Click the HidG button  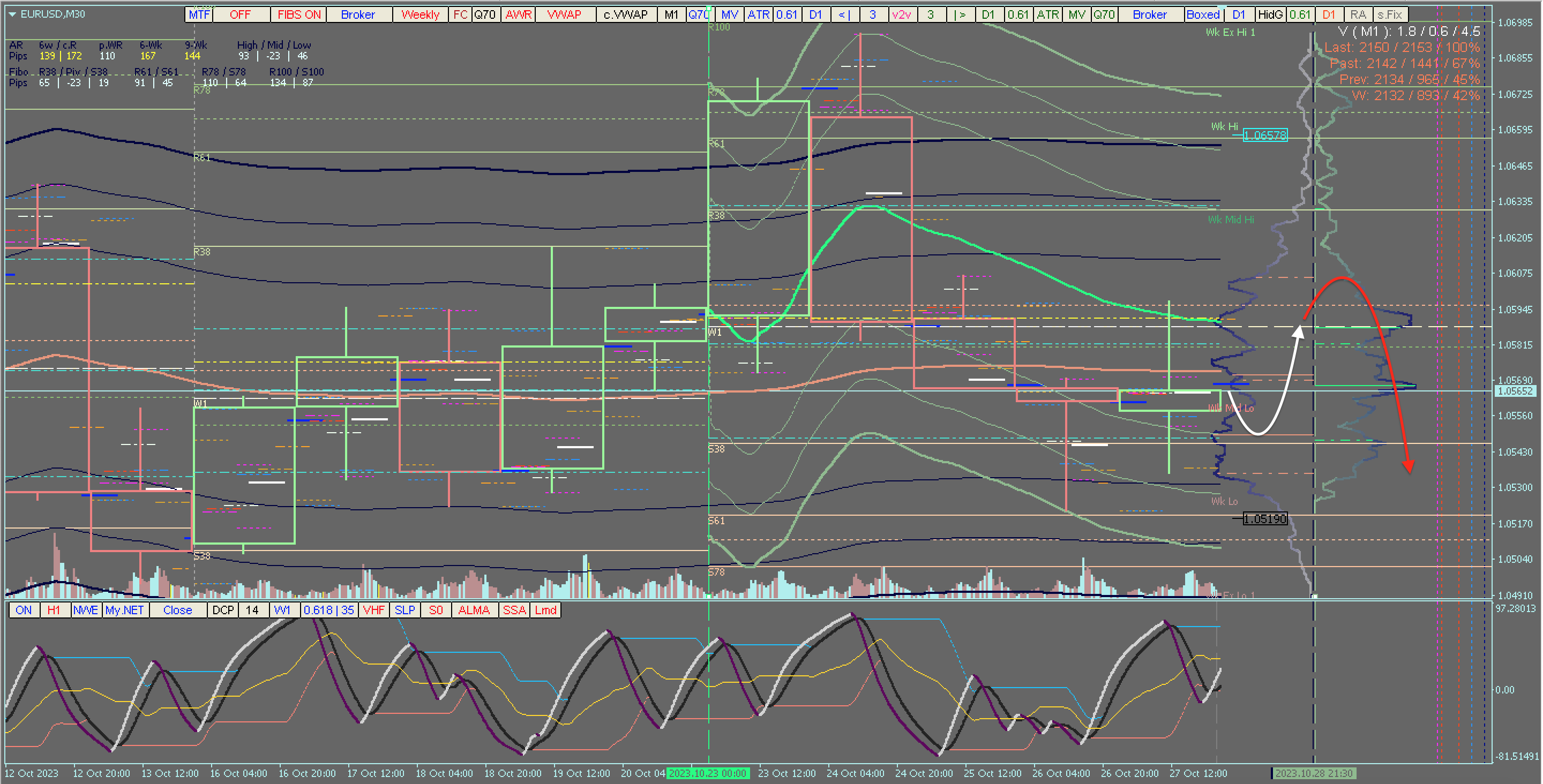[x=1270, y=14]
